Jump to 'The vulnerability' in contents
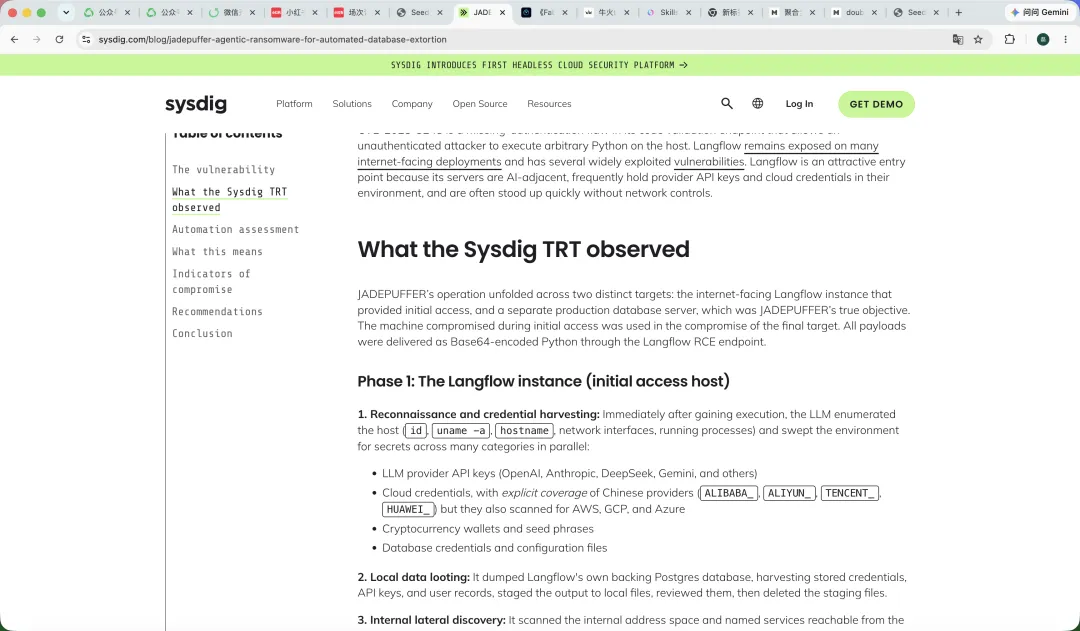 223,169
